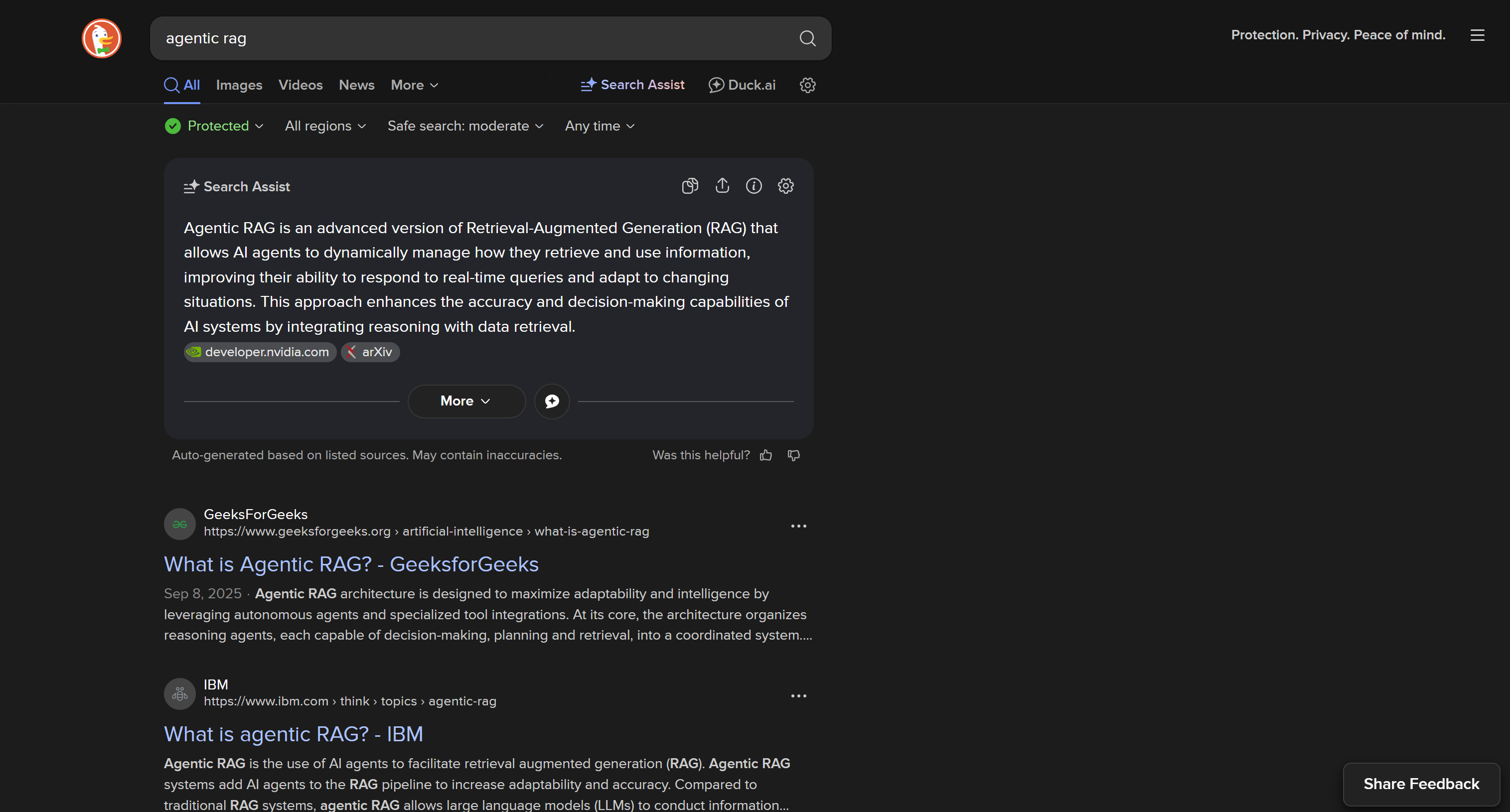Switch to the News tab
The image size is (1510, 812).
pos(356,85)
